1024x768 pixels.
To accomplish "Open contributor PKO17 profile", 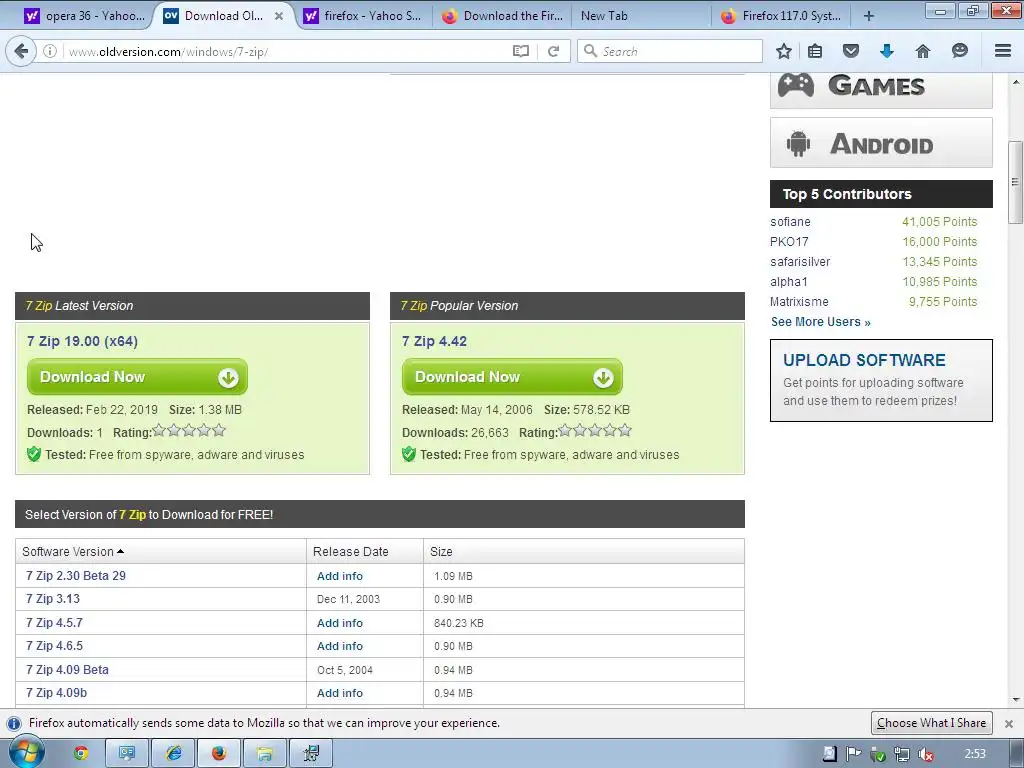I will point(789,242).
